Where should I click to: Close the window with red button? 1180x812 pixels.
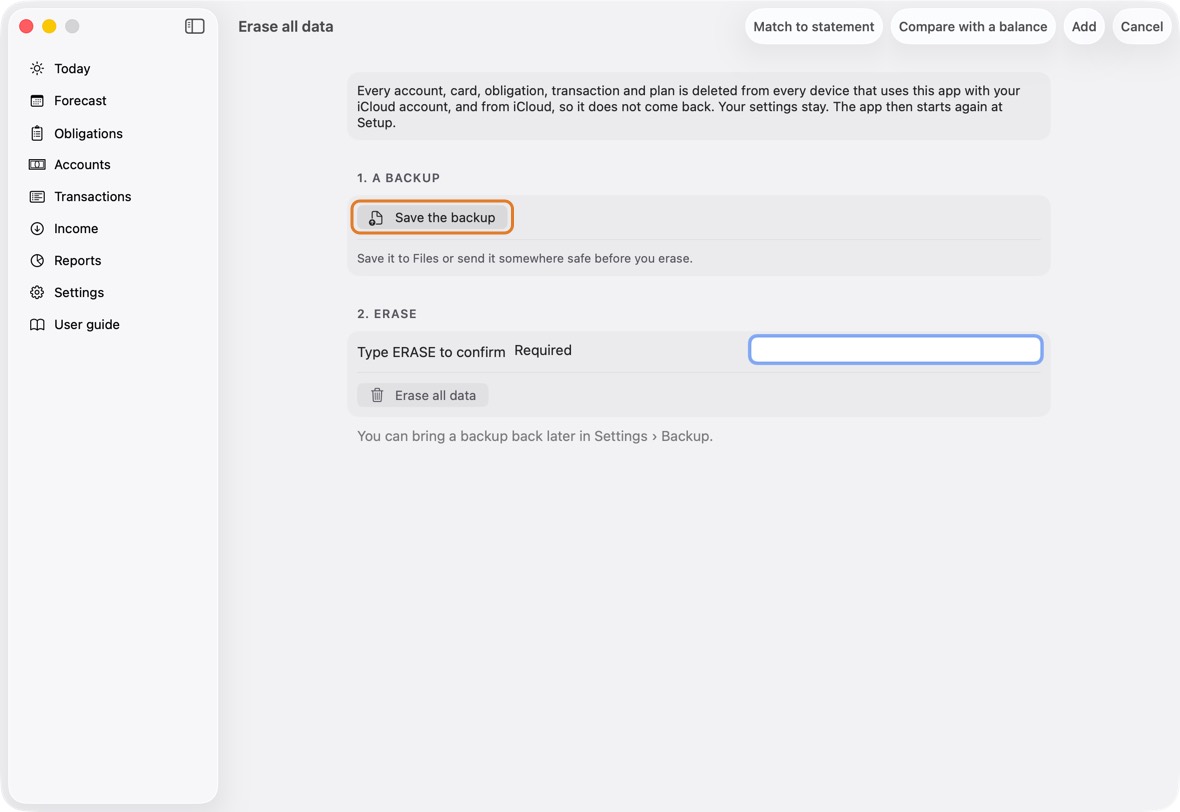click(x=26, y=26)
